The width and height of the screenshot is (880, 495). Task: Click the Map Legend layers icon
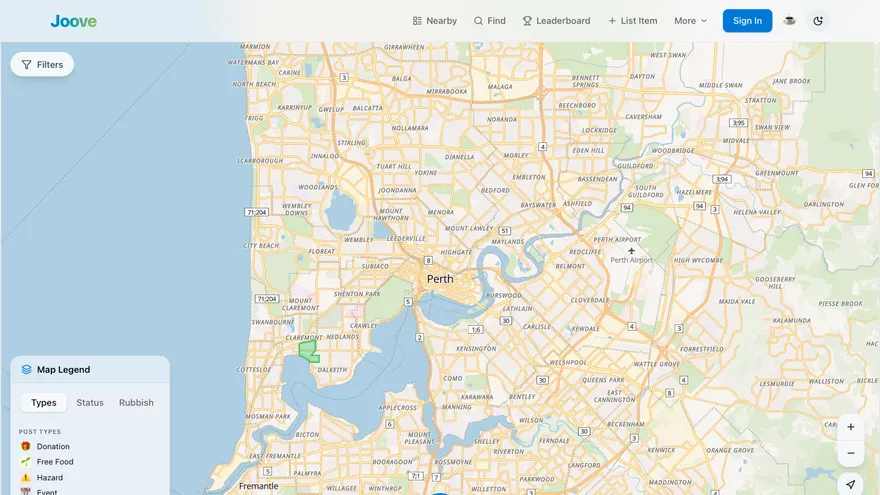coord(26,369)
